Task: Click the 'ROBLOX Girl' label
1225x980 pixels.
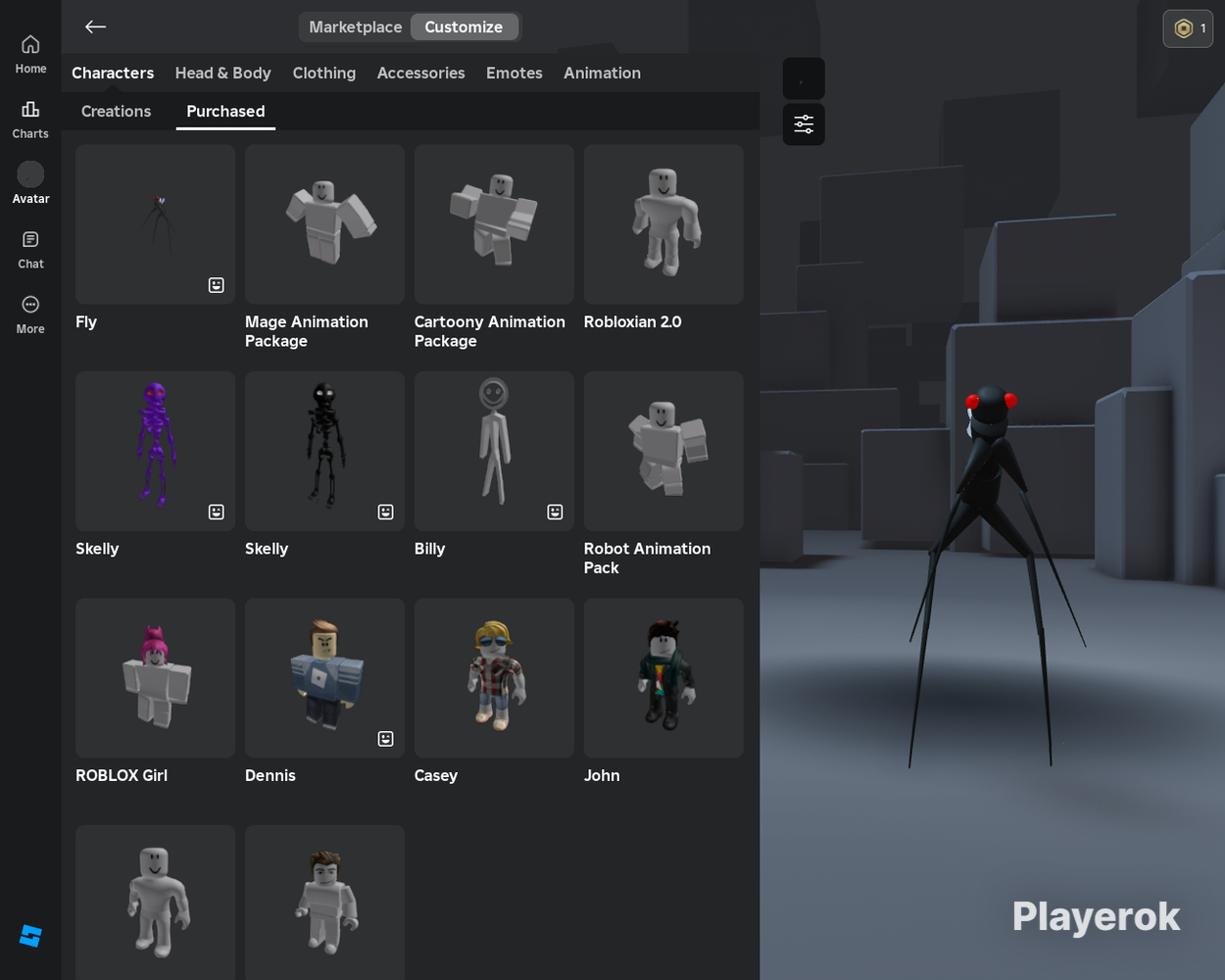Action: [x=122, y=775]
